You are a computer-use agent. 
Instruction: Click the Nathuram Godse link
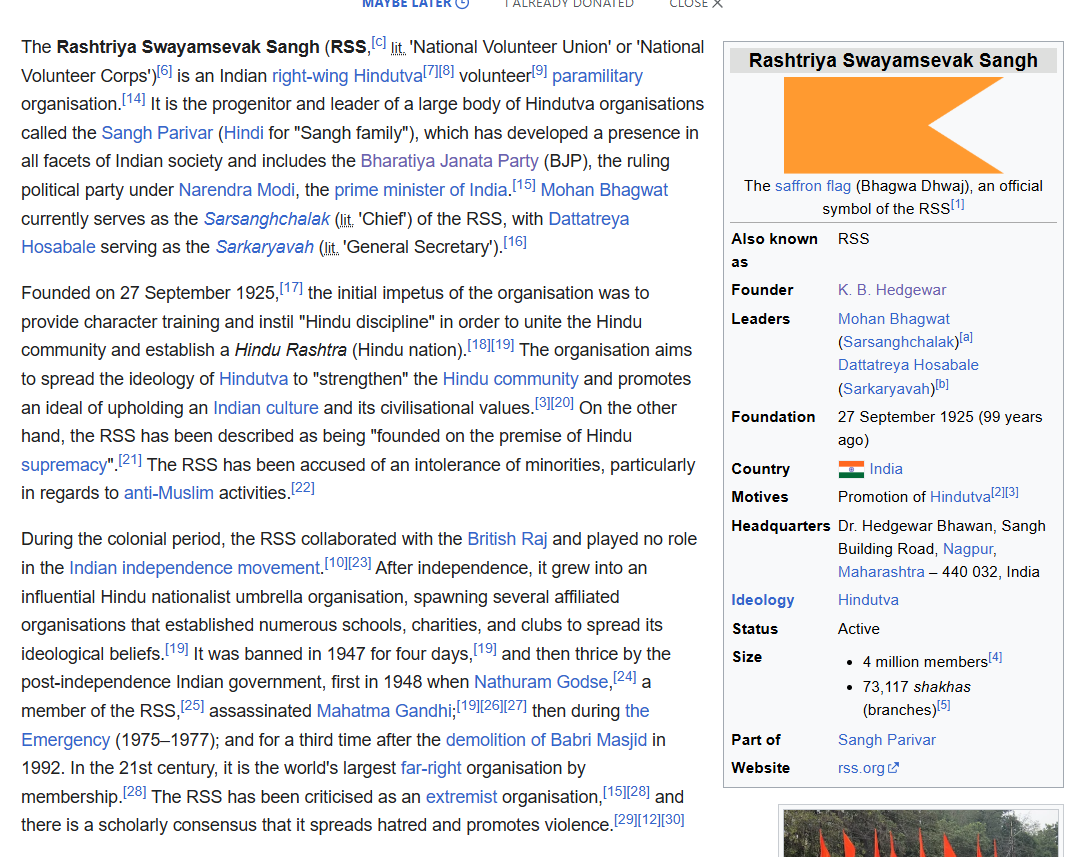[541, 682]
